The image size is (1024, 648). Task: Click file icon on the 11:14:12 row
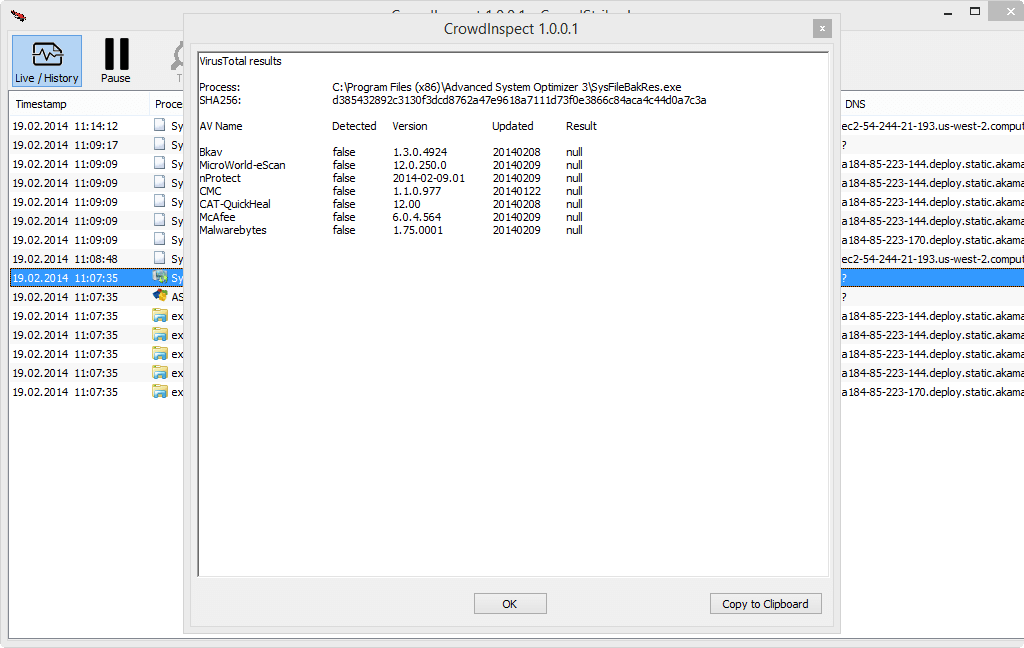point(159,125)
